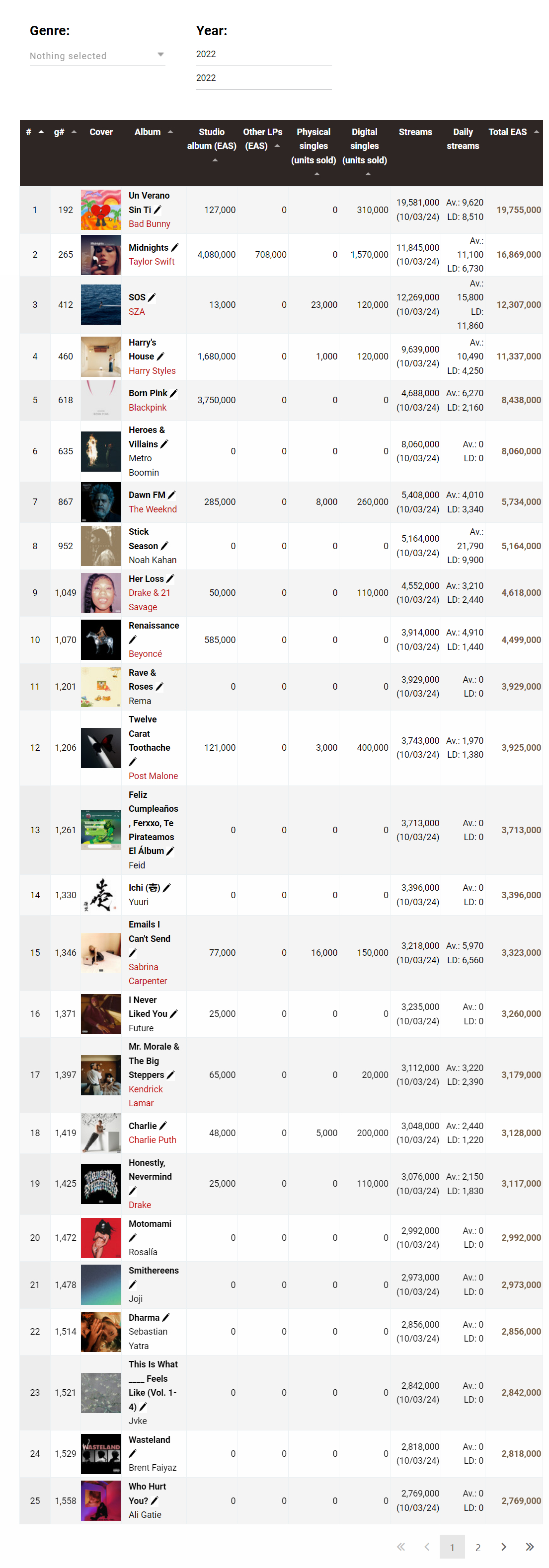Click the pencil icon beside Her Loss
This screenshot has height=1568, width=549.
(170, 578)
